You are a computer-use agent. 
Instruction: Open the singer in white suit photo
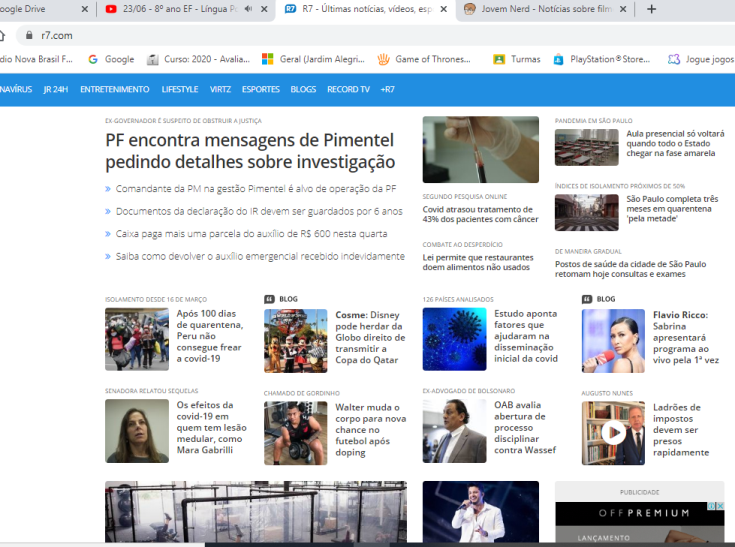coord(480,511)
